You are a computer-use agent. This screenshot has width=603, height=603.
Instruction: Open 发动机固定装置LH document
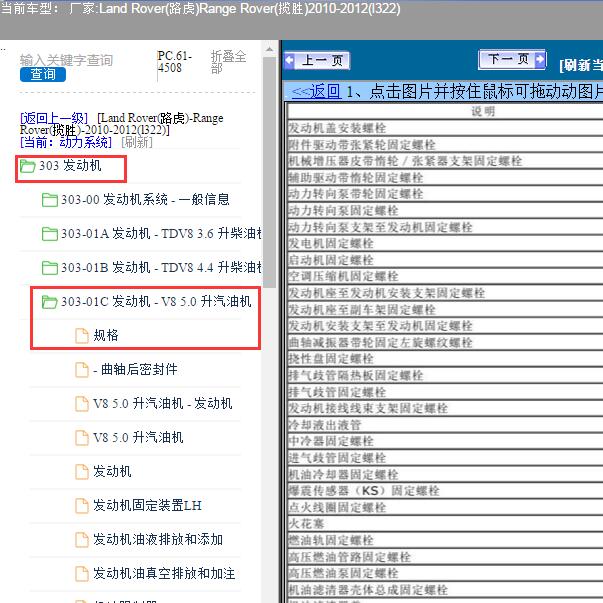(147, 505)
